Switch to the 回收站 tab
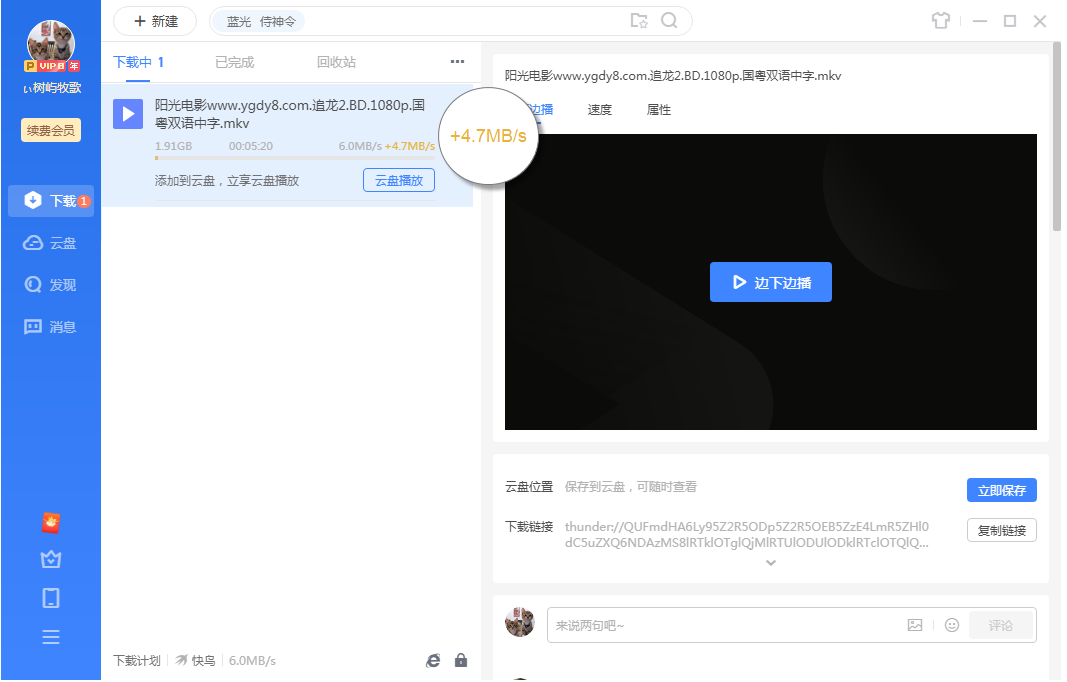 click(x=336, y=63)
